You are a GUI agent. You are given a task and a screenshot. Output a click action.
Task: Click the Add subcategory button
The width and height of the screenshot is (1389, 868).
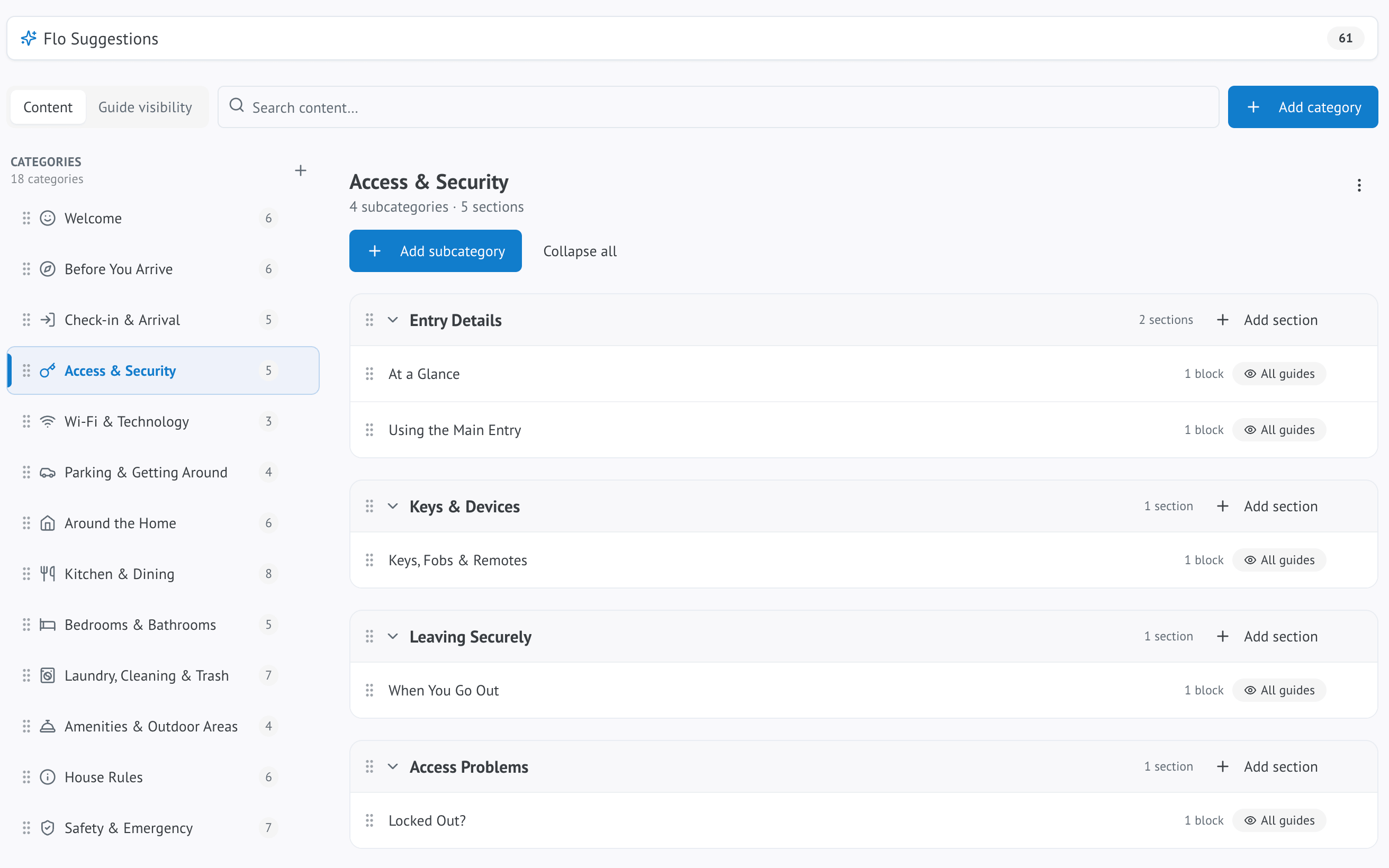coord(436,251)
